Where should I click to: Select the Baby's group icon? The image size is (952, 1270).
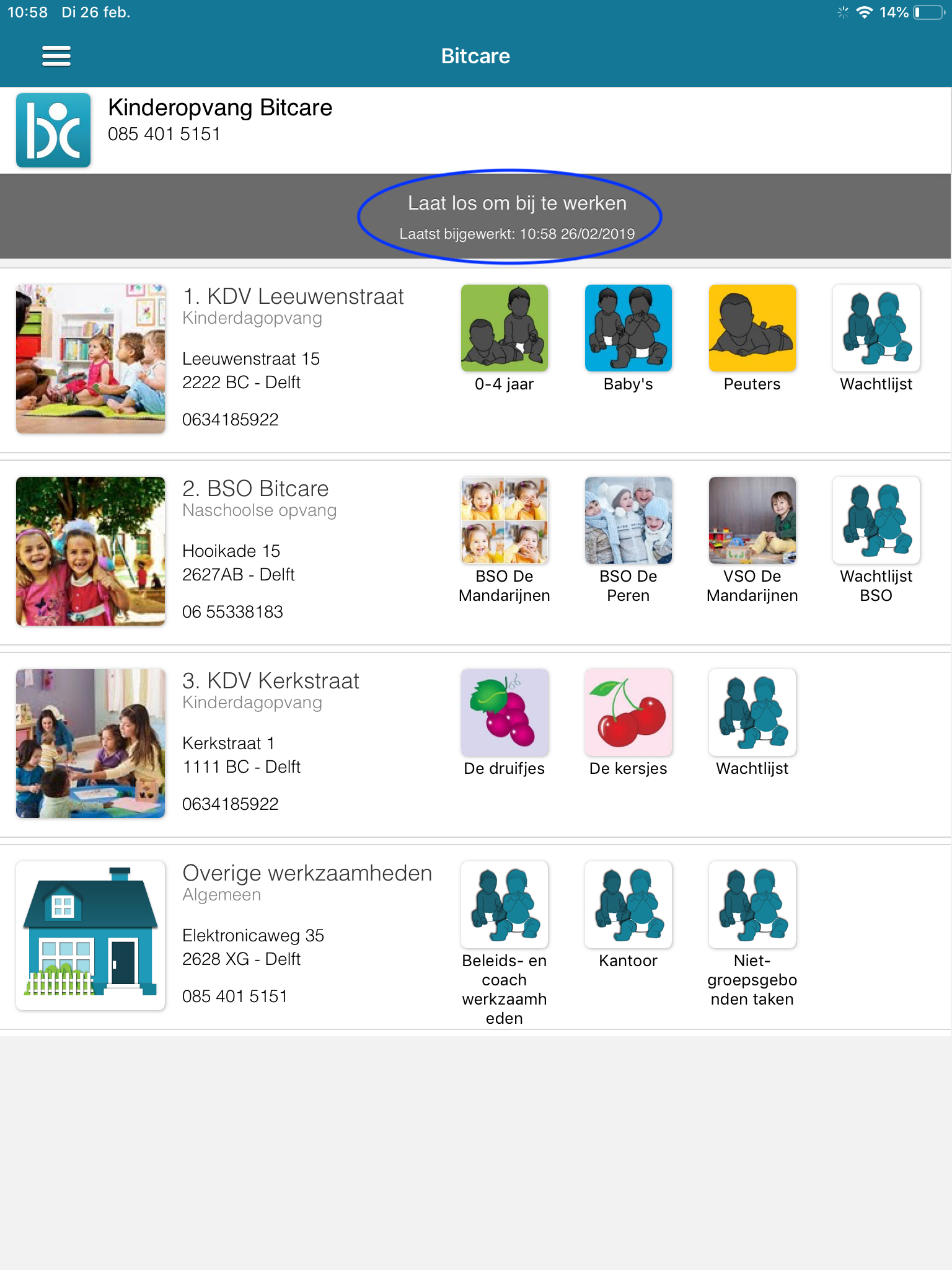(628, 328)
